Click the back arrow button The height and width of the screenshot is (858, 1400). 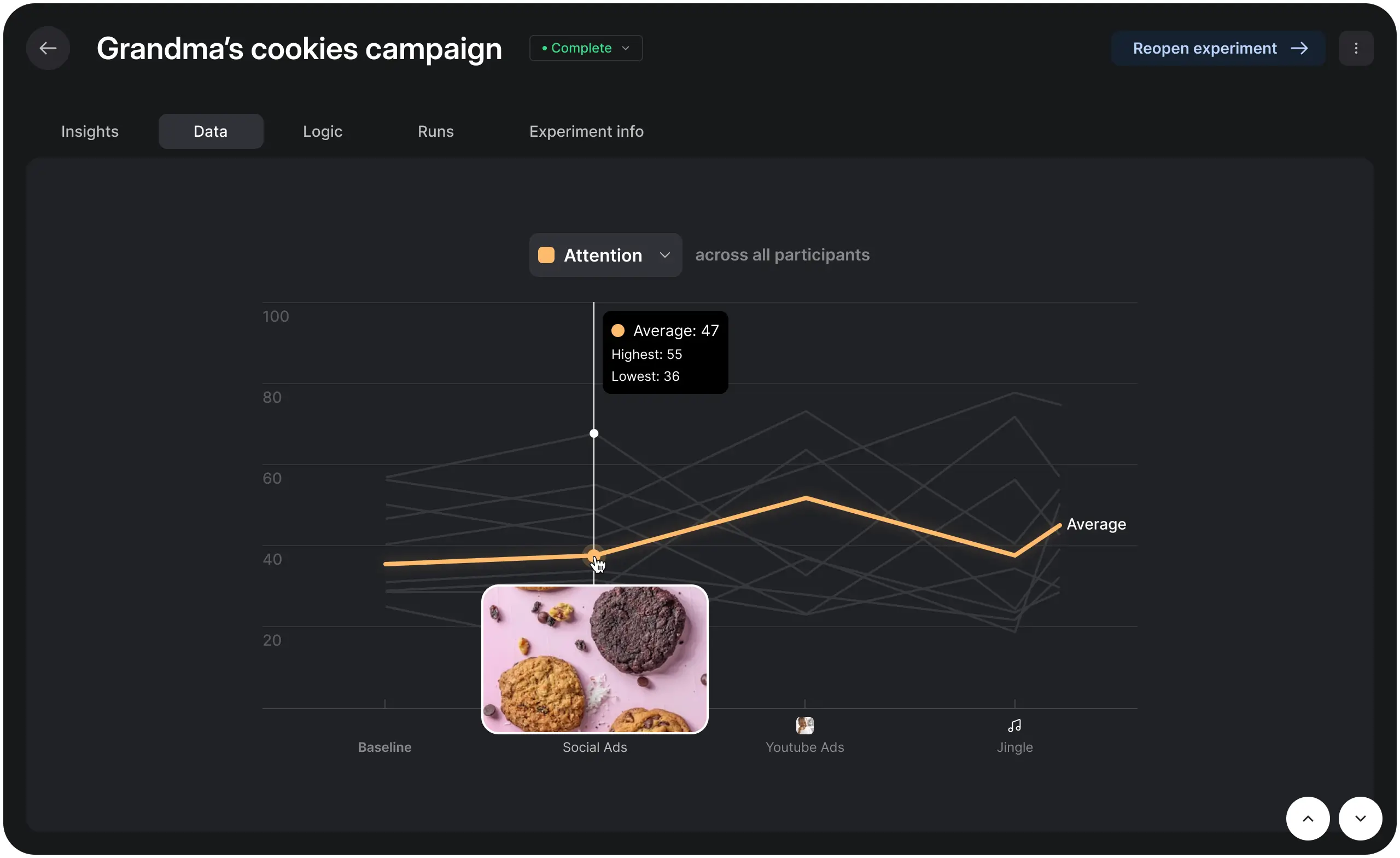click(48, 48)
